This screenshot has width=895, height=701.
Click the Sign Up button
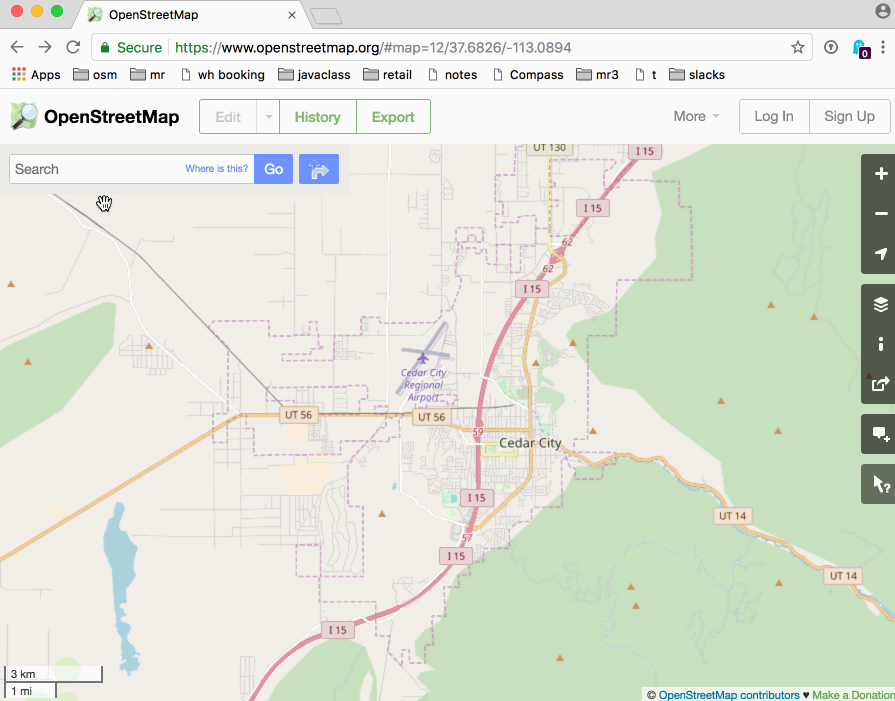tap(849, 116)
